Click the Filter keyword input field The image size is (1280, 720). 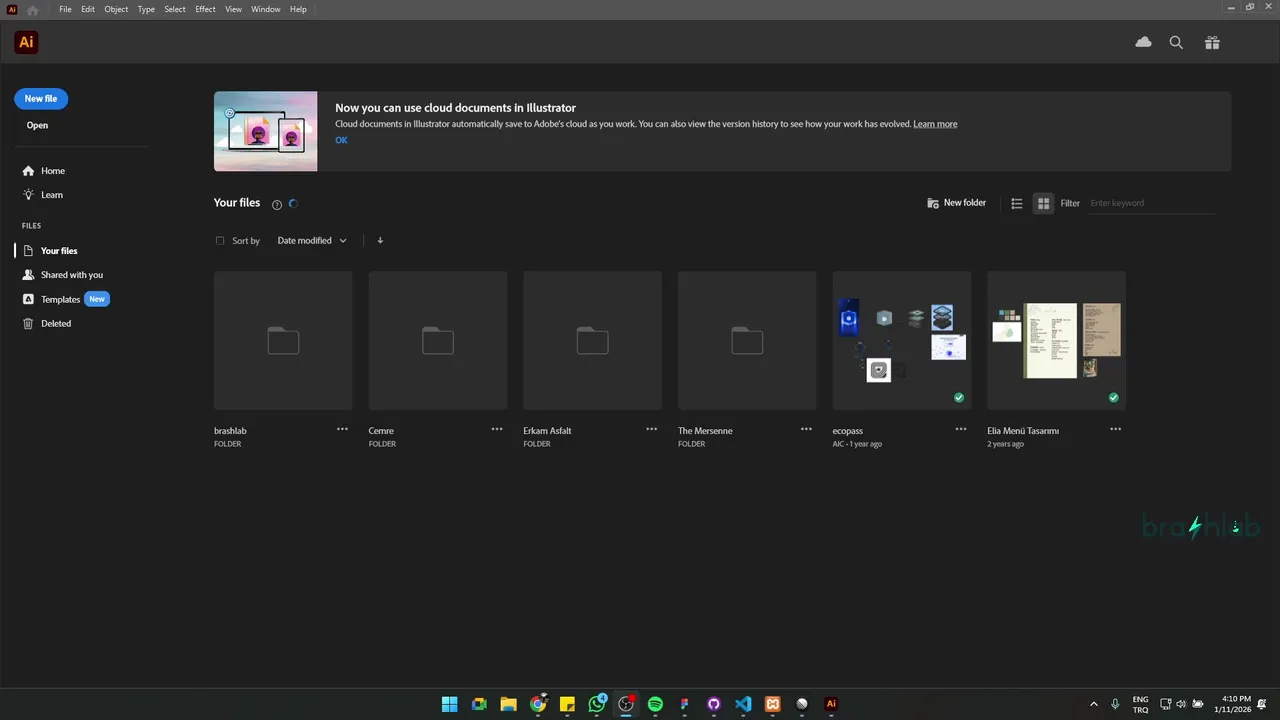(1152, 203)
